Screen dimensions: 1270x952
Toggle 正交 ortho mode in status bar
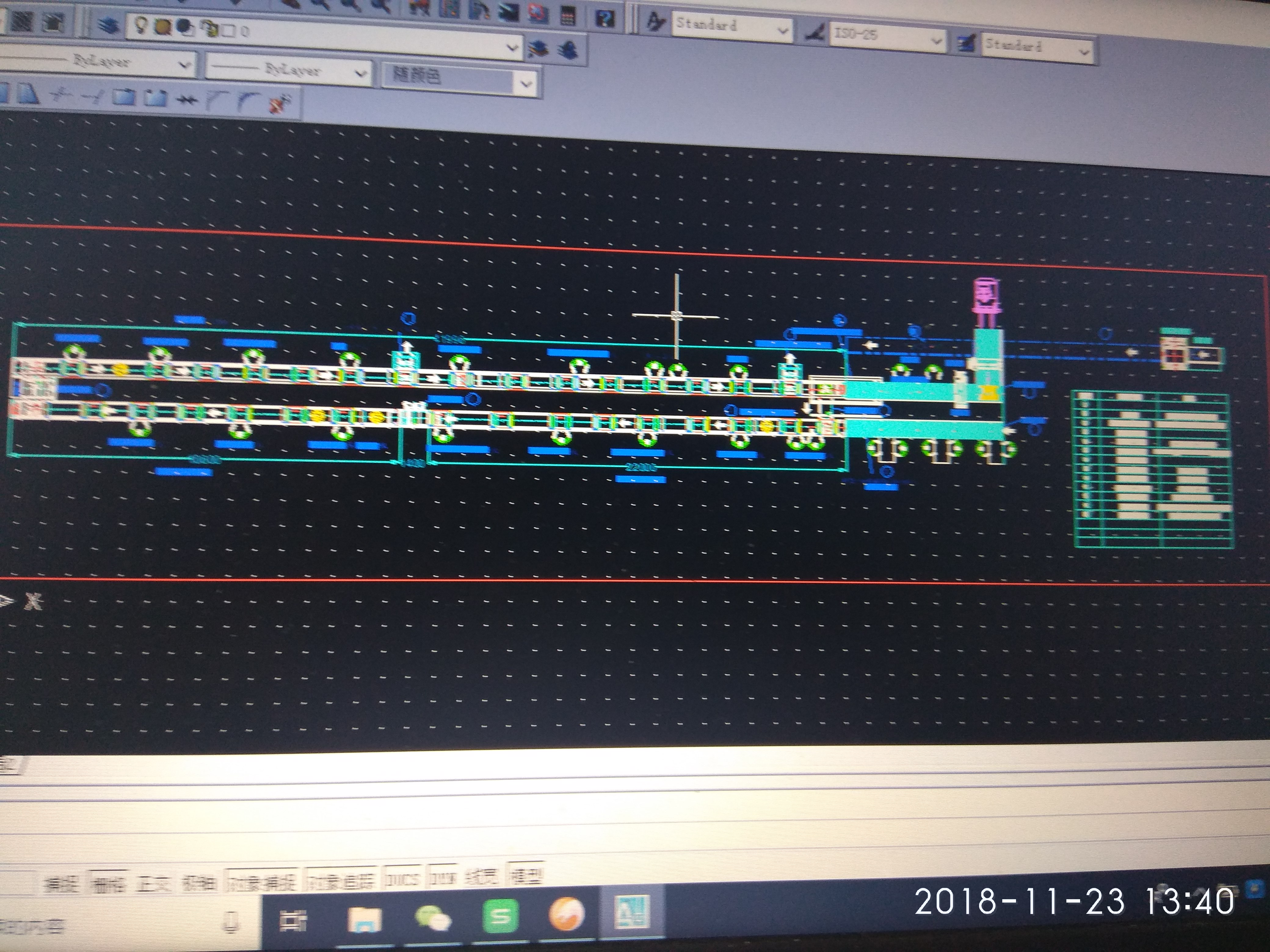click(154, 884)
